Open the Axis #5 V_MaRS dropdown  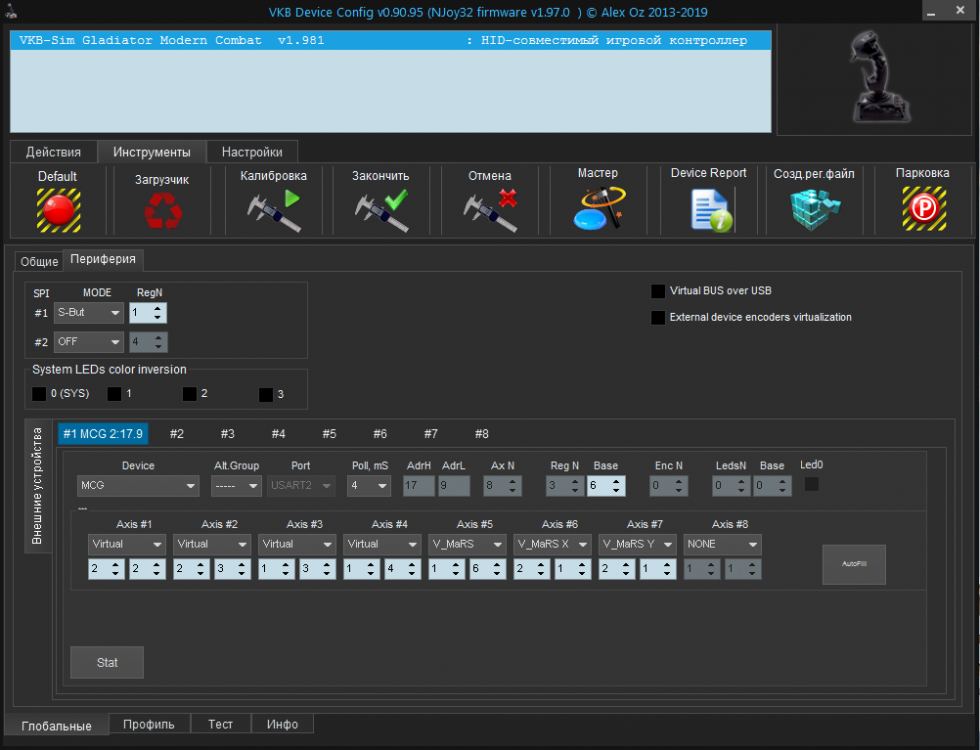pos(467,544)
